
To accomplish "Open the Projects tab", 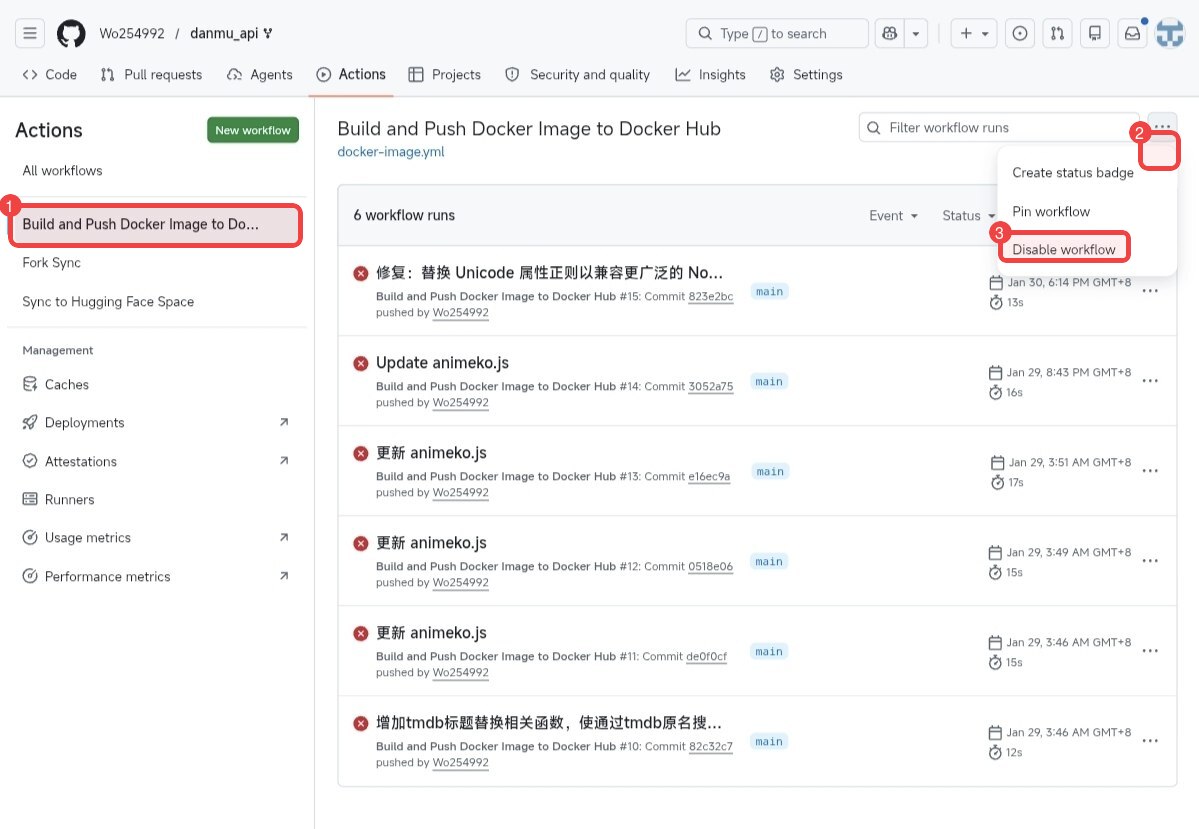I will pos(444,74).
